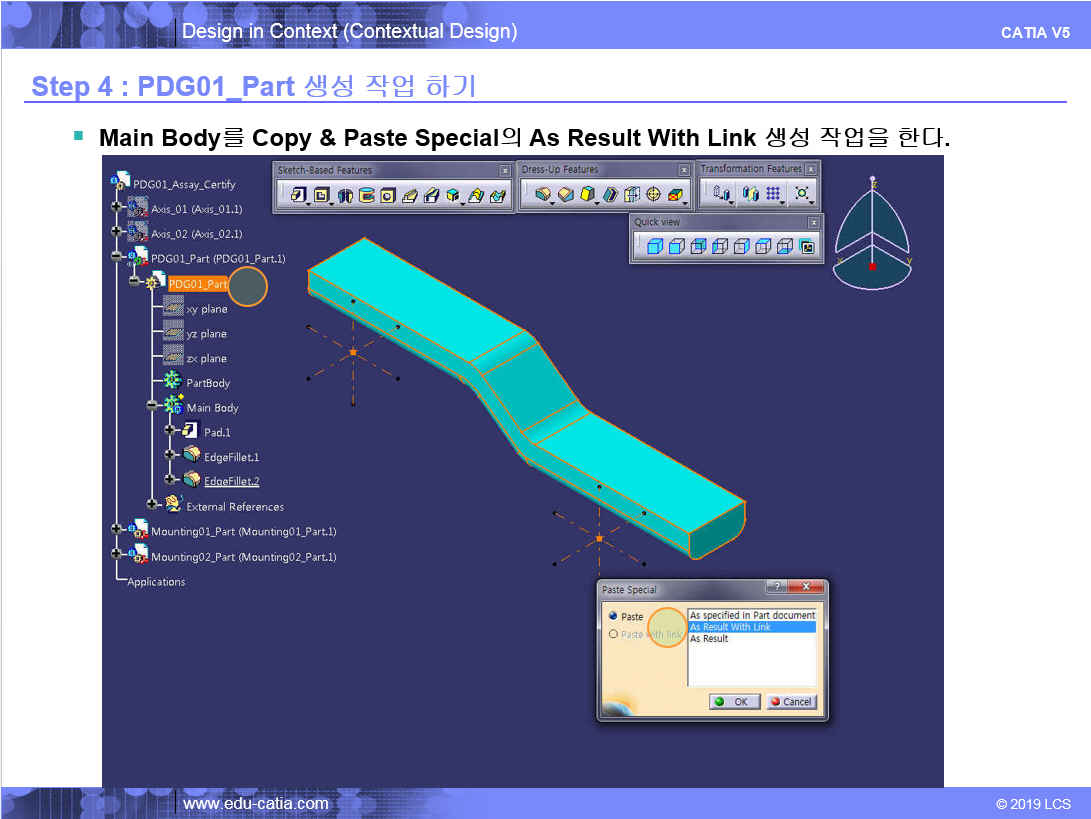Choose 'As Result With Link' in the list
The image size is (1091, 819).
(x=751, y=627)
